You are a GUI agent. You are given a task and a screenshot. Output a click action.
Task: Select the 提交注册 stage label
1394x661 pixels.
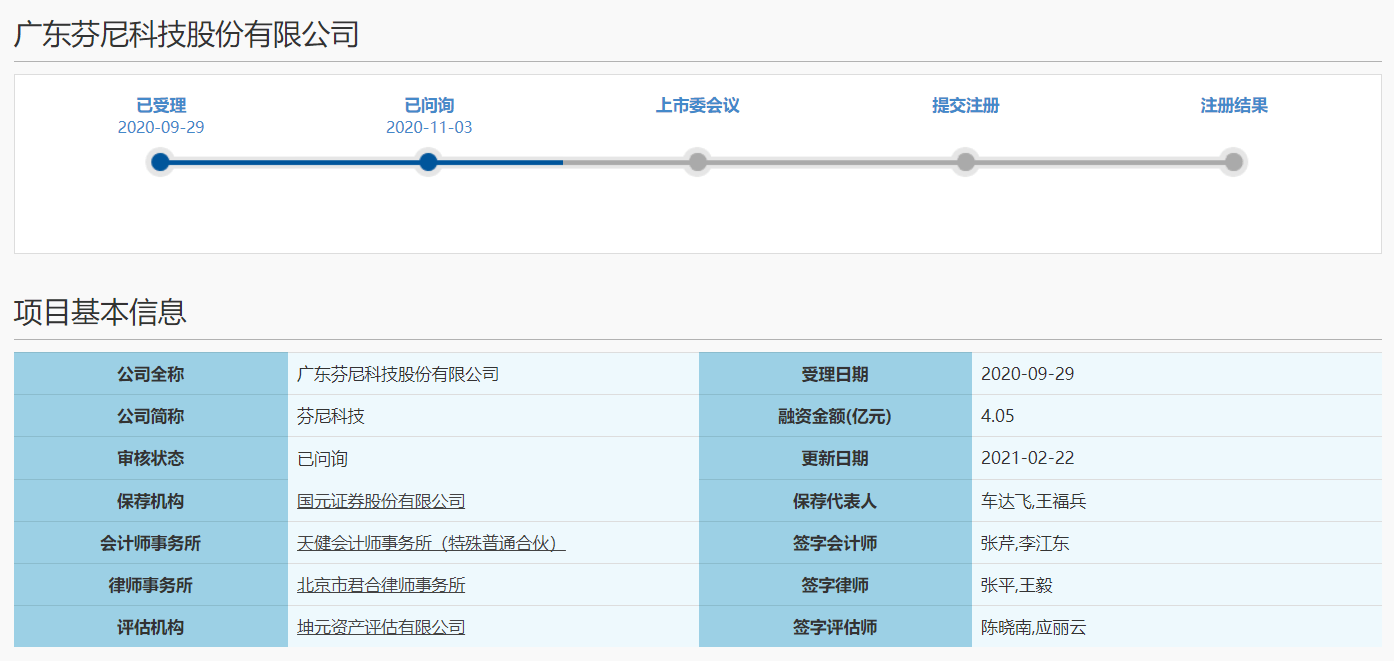coord(966,105)
